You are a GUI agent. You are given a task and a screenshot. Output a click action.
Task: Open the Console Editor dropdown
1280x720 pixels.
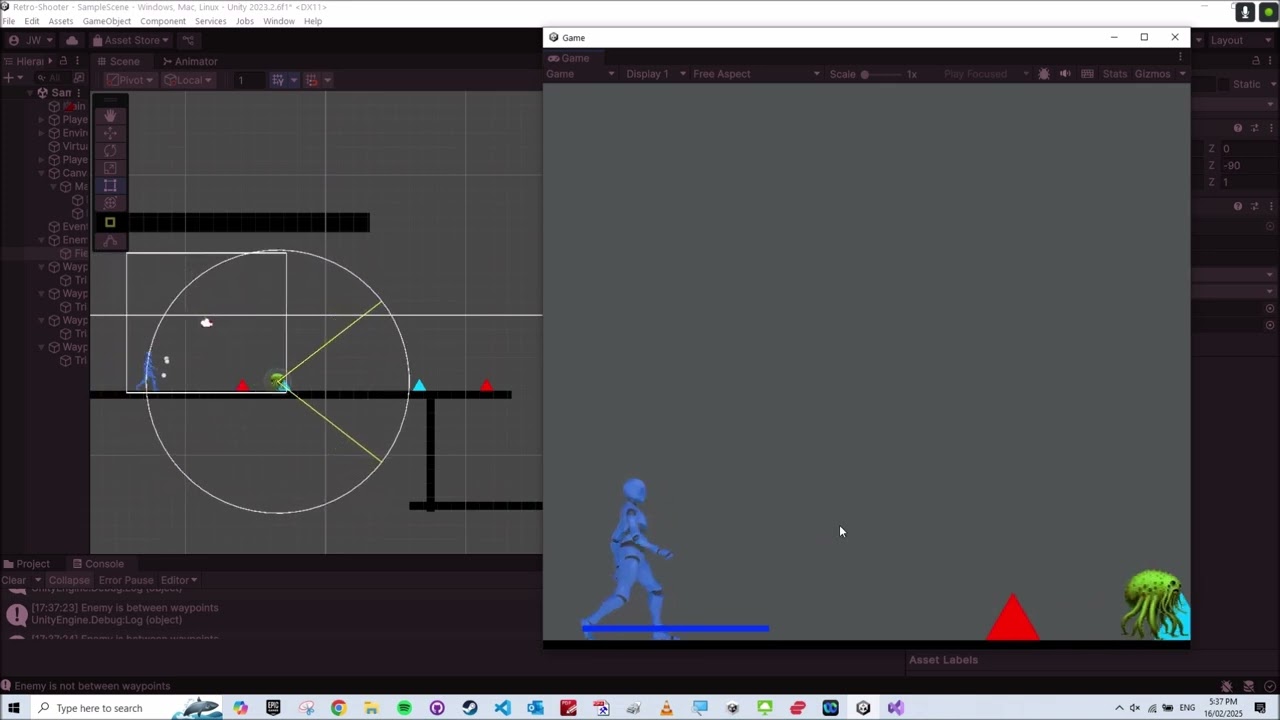(179, 580)
